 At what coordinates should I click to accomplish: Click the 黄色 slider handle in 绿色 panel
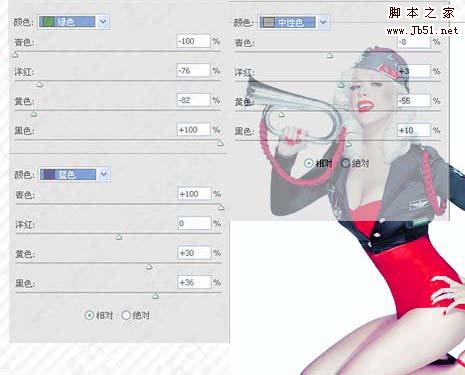34,114
